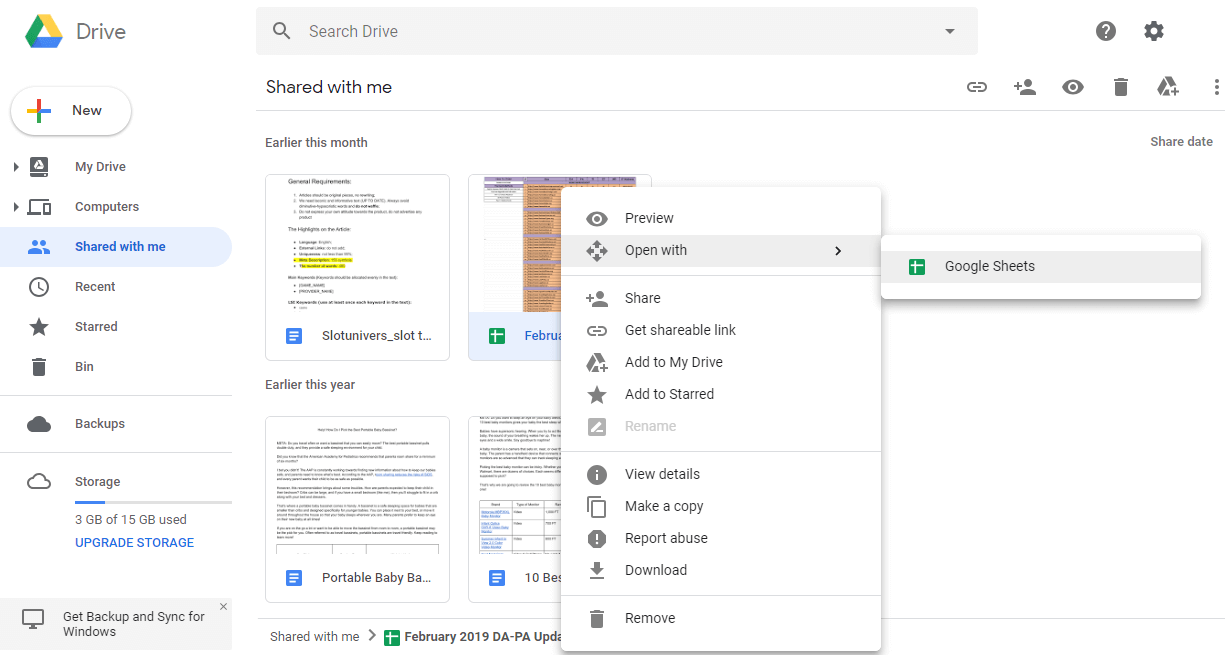Viewport: 1225px width, 655px height.
Task: Expand the My Drive sidebar tree
Action: pos(14,166)
